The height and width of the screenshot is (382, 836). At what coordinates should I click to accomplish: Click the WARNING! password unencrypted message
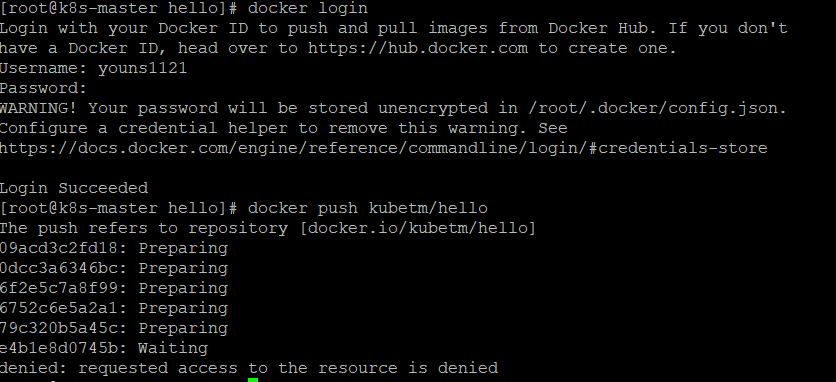pyautogui.click(x=393, y=108)
